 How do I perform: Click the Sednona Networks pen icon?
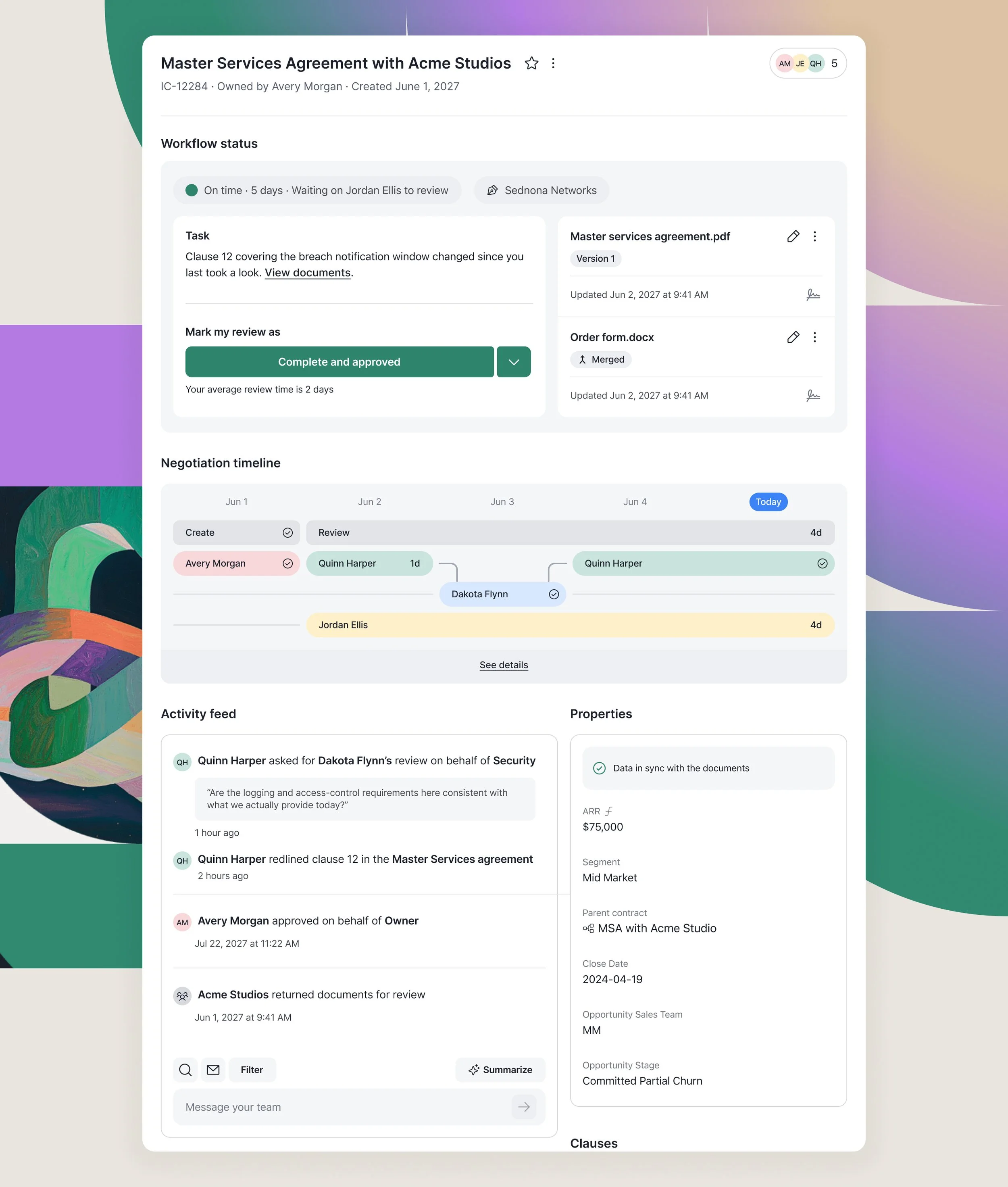pos(492,190)
